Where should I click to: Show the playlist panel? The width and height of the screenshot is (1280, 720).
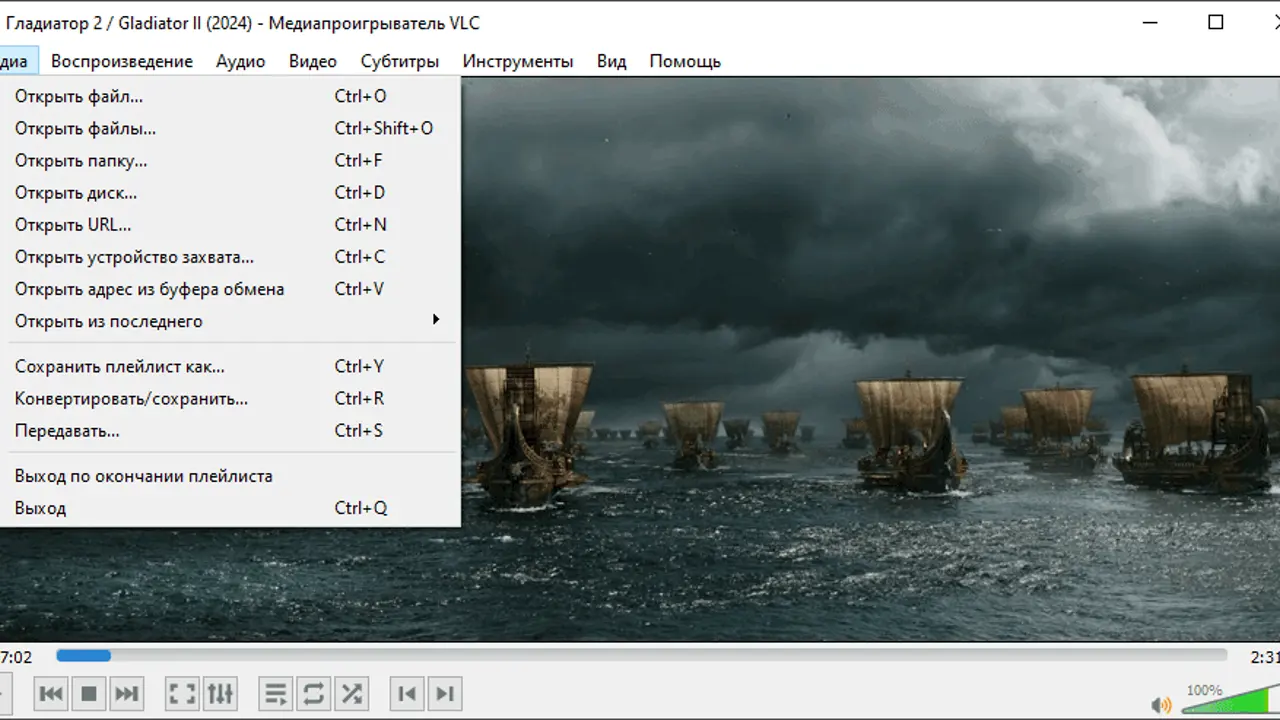click(x=275, y=693)
